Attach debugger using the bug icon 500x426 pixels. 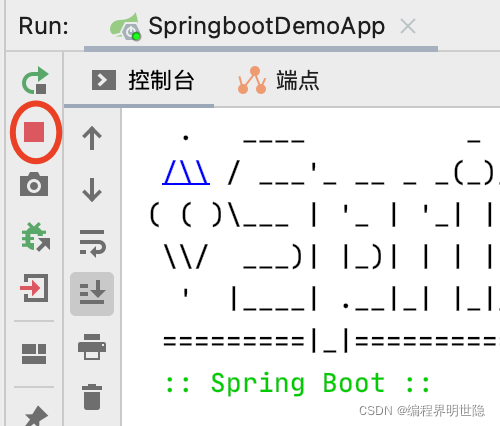tap(35, 237)
